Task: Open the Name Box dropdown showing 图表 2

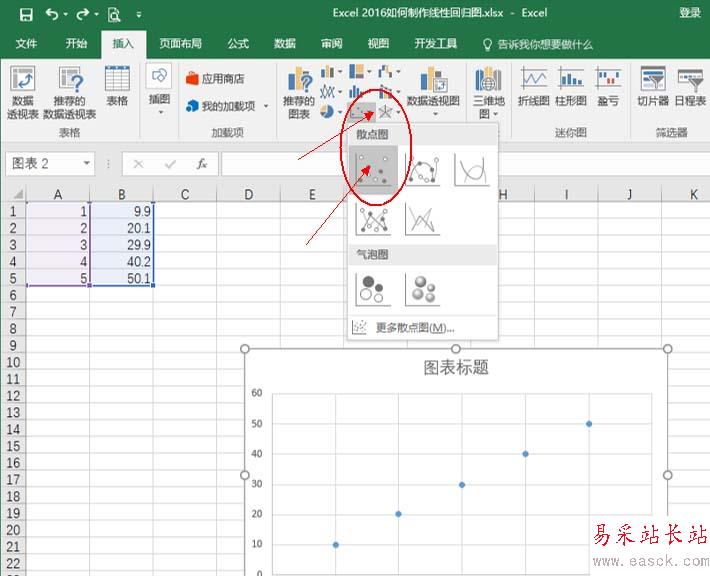Action: coord(86,163)
